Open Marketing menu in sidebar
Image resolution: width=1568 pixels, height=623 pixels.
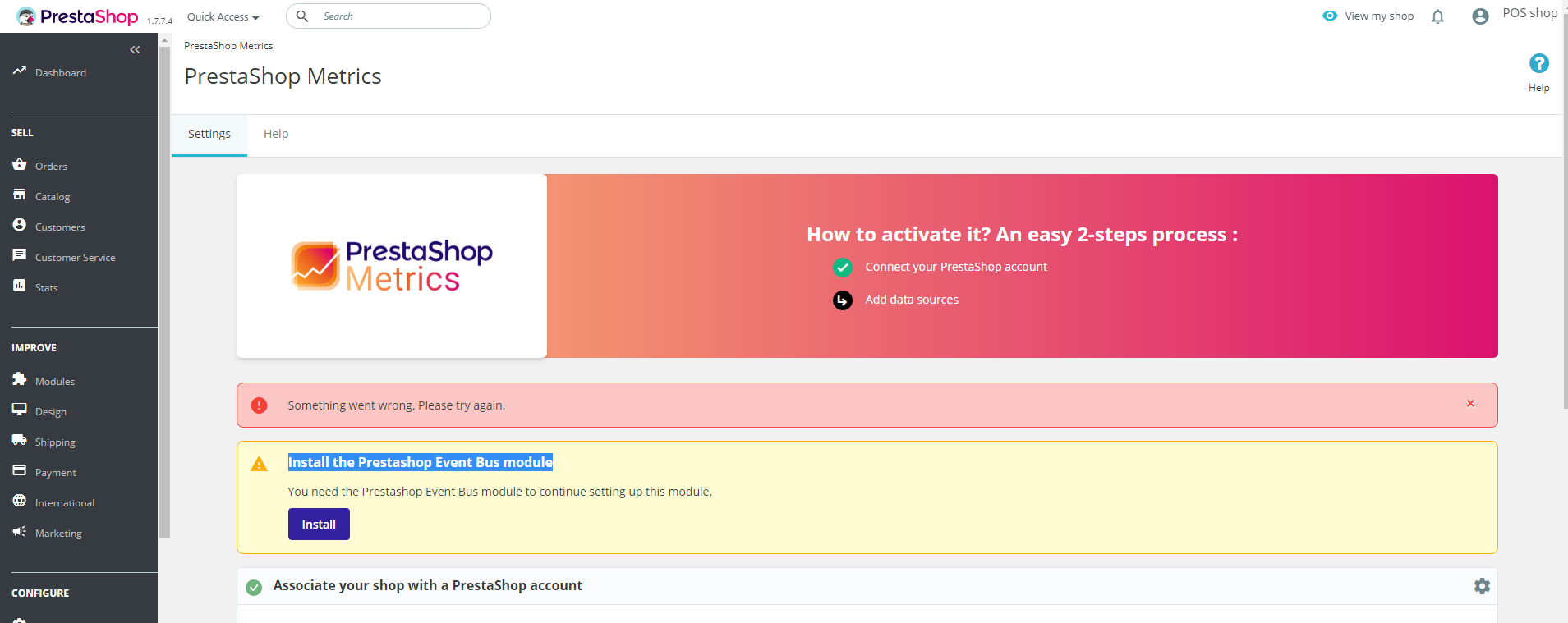pyautogui.click(x=58, y=534)
